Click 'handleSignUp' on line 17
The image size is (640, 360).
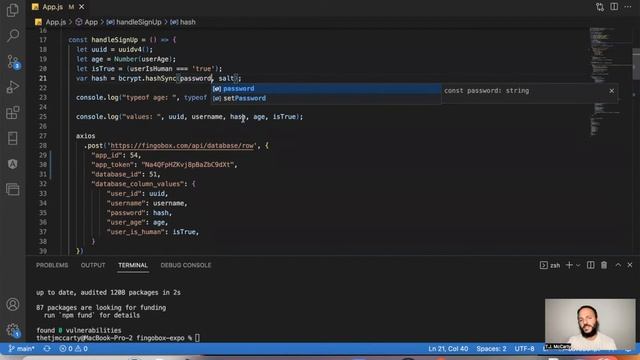(x=114, y=40)
